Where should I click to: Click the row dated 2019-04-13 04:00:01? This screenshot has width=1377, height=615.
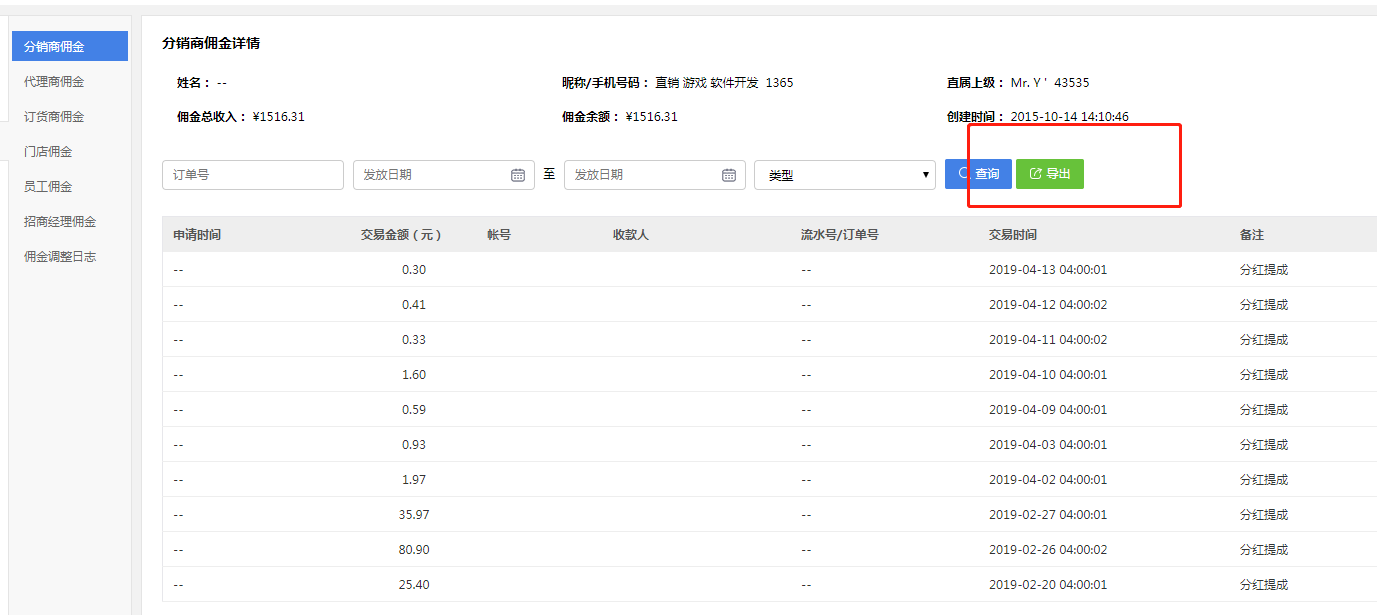tap(1047, 270)
